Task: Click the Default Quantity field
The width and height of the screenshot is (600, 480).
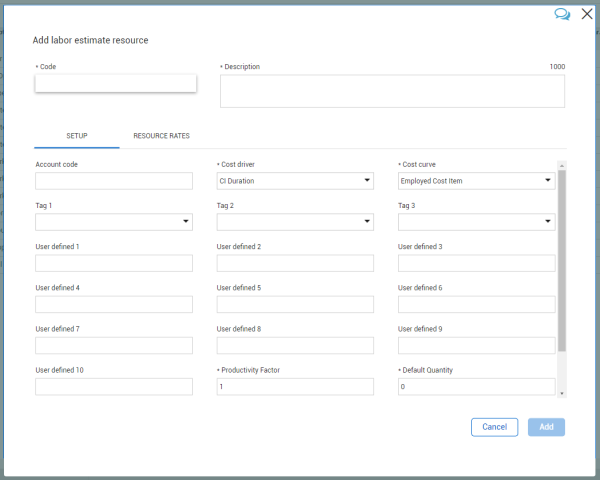Action: [476, 387]
